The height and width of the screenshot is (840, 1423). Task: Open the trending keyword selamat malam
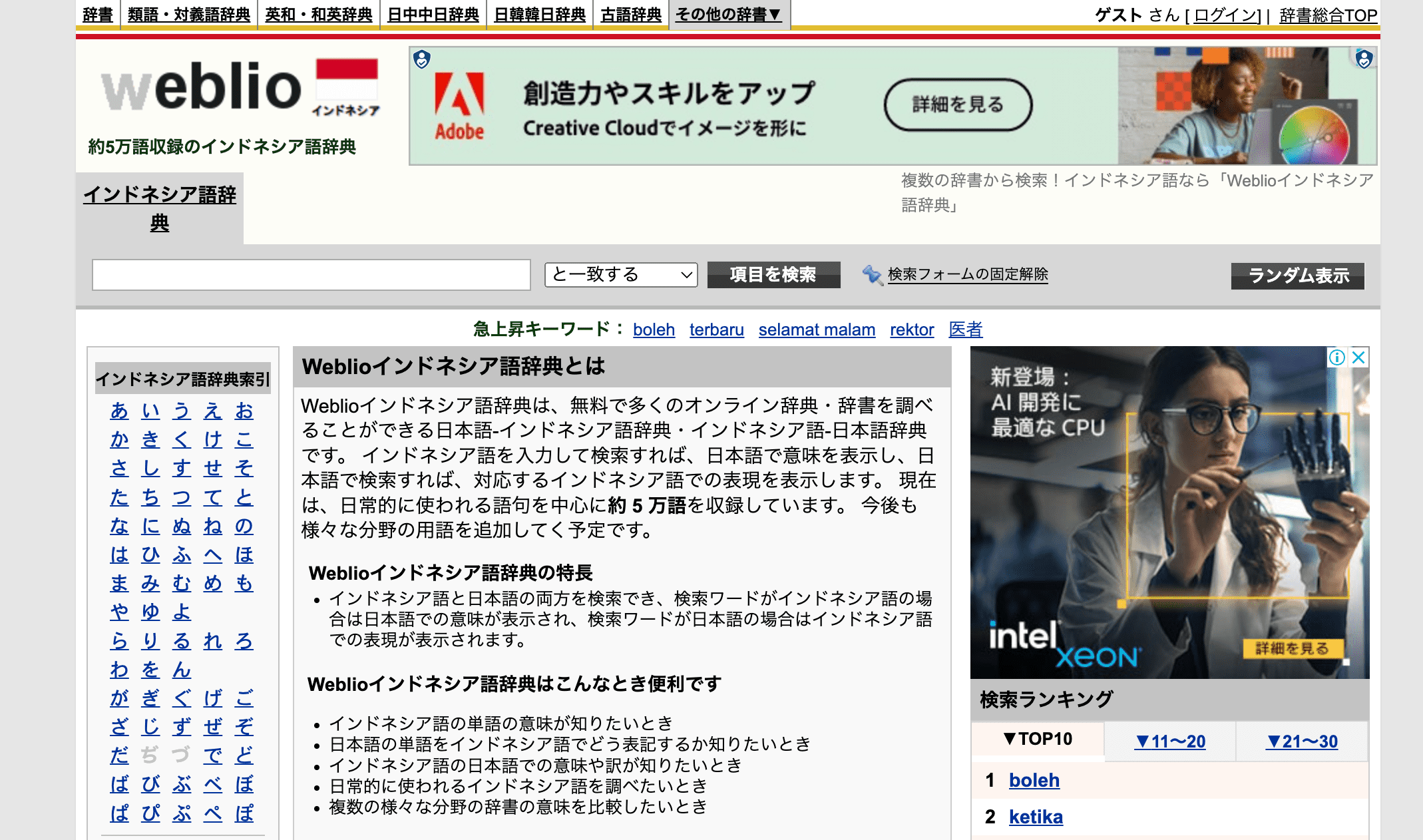(817, 329)
